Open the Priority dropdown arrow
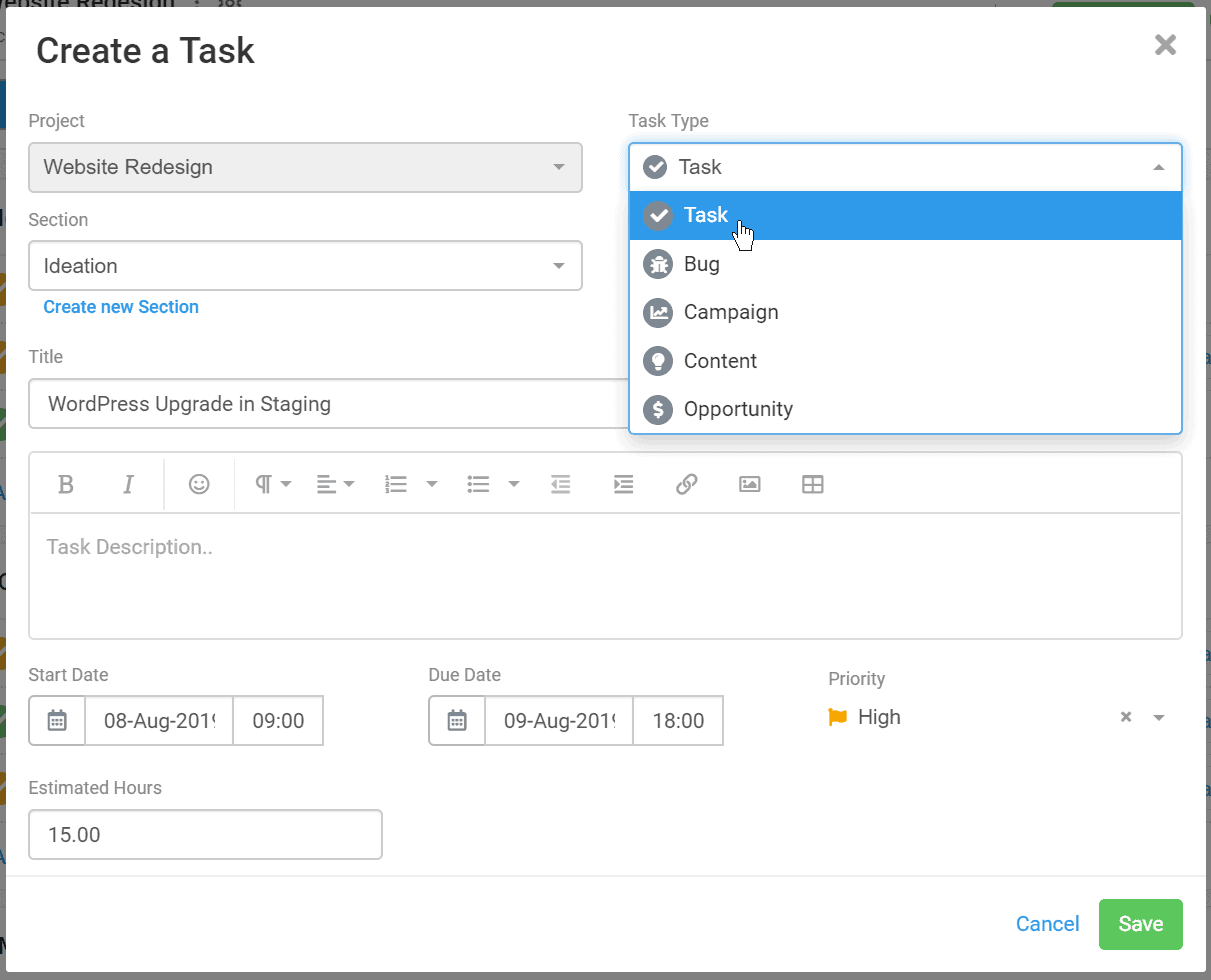The height and width of the screenshot is (980, 1211). coord(1159,718)
